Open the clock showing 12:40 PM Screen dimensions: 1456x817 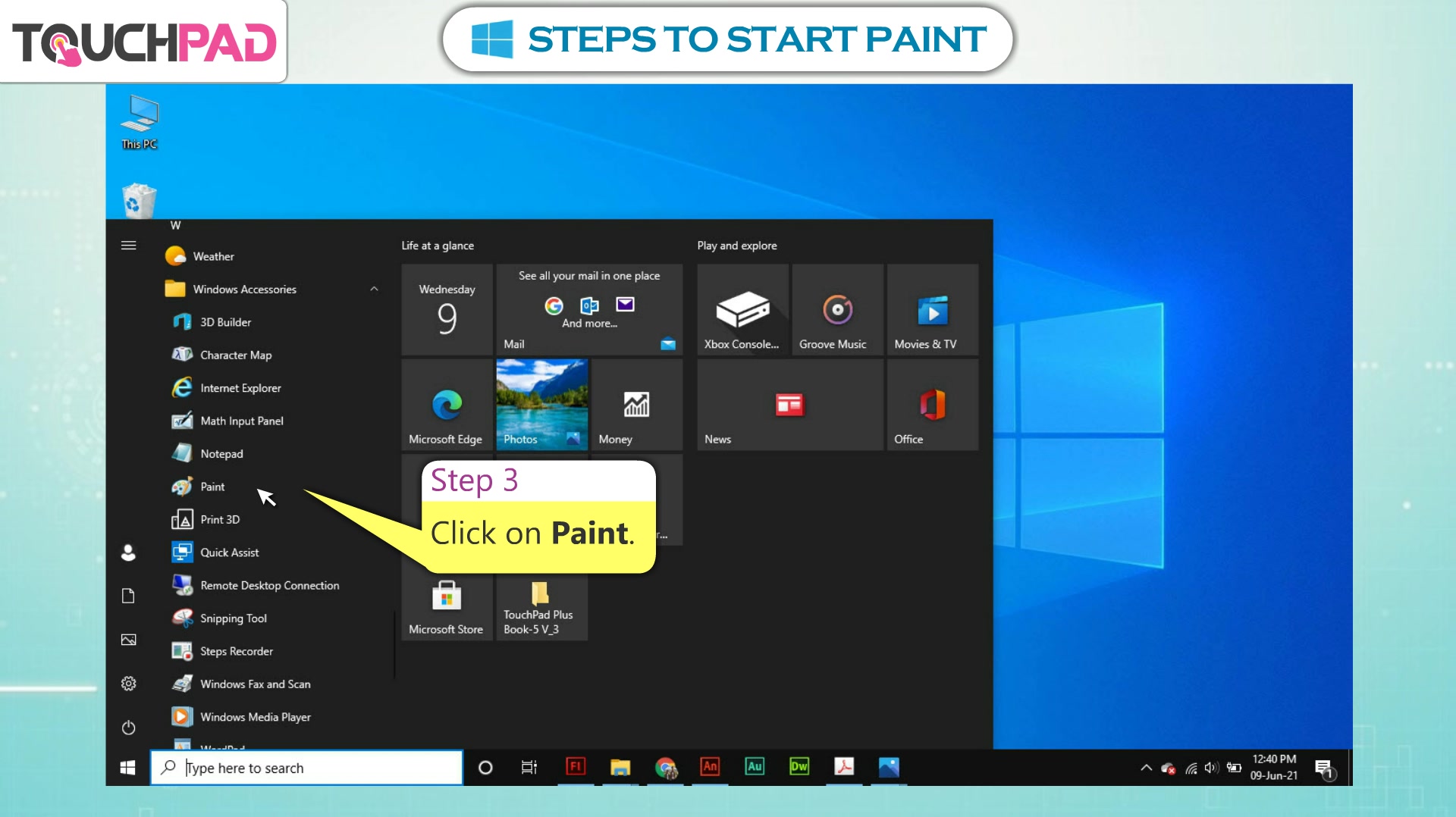(1274, 767)
